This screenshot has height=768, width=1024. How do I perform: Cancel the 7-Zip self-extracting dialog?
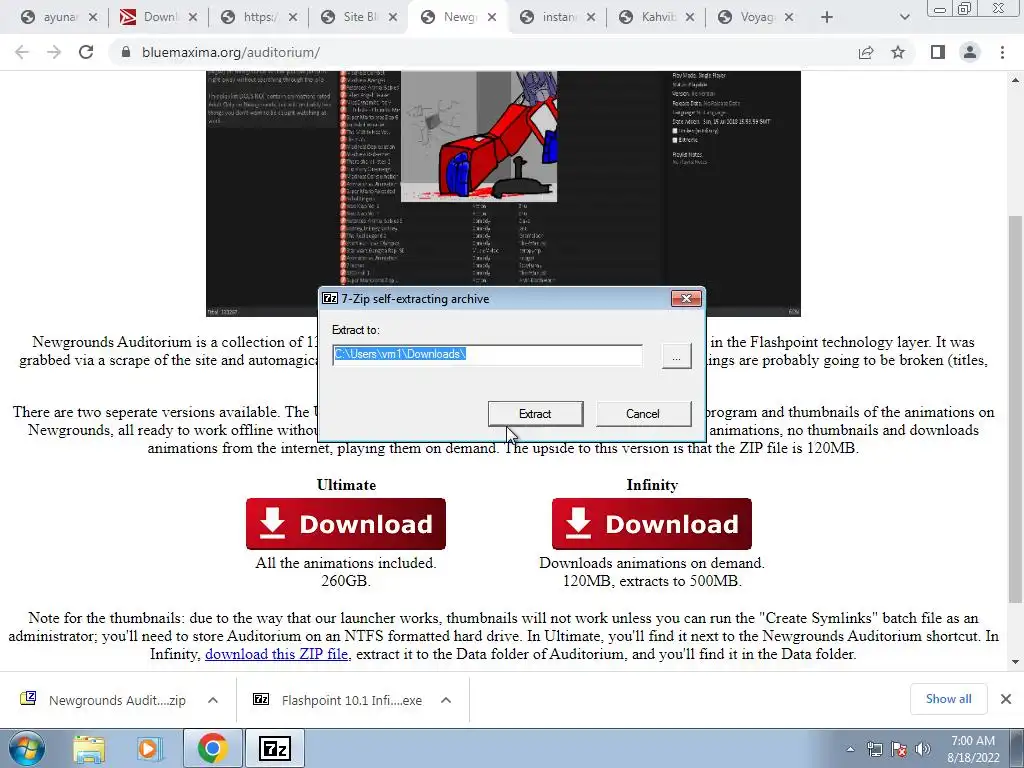coord(643,413)
